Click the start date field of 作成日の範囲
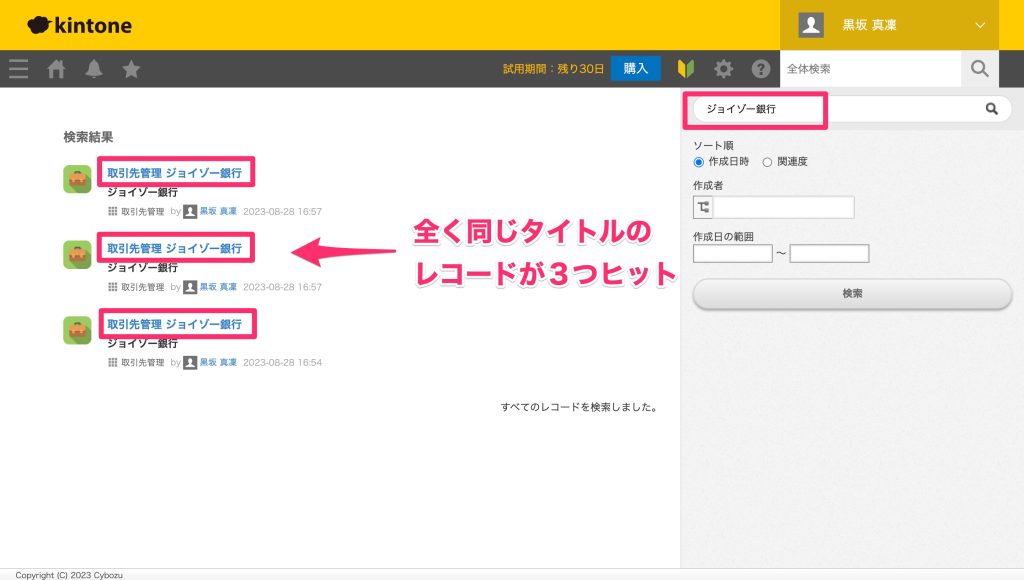This screenshot has height=580, width=1024. [733, 253]
